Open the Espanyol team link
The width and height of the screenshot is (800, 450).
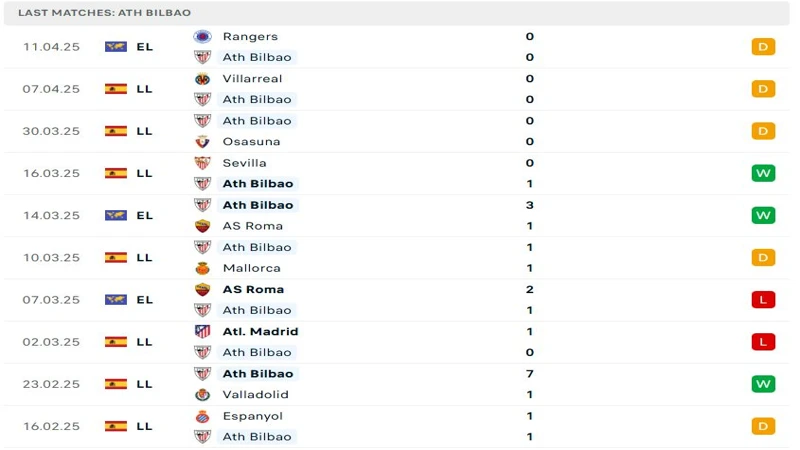(252, 416)
